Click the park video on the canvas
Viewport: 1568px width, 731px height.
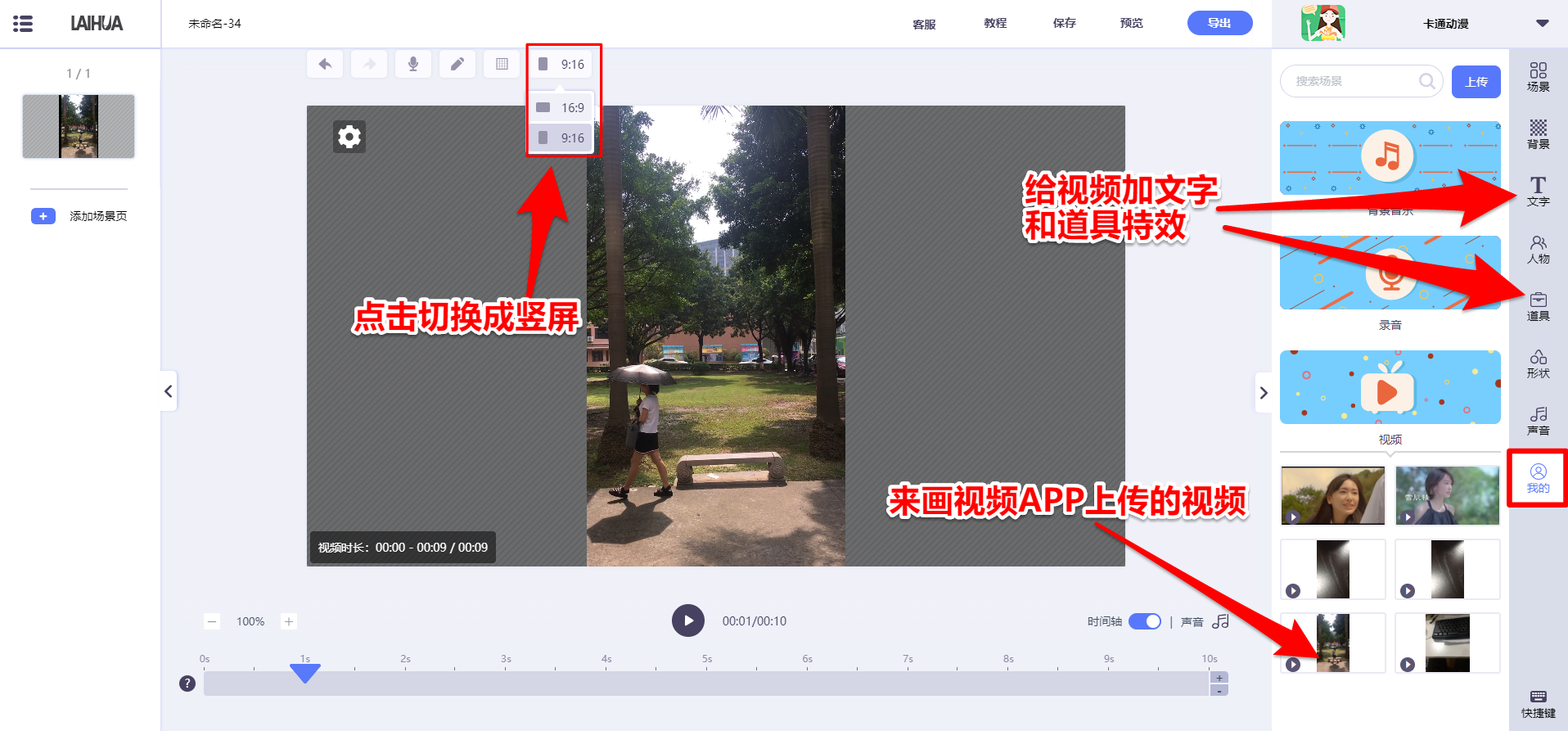(x=716, y=336)
